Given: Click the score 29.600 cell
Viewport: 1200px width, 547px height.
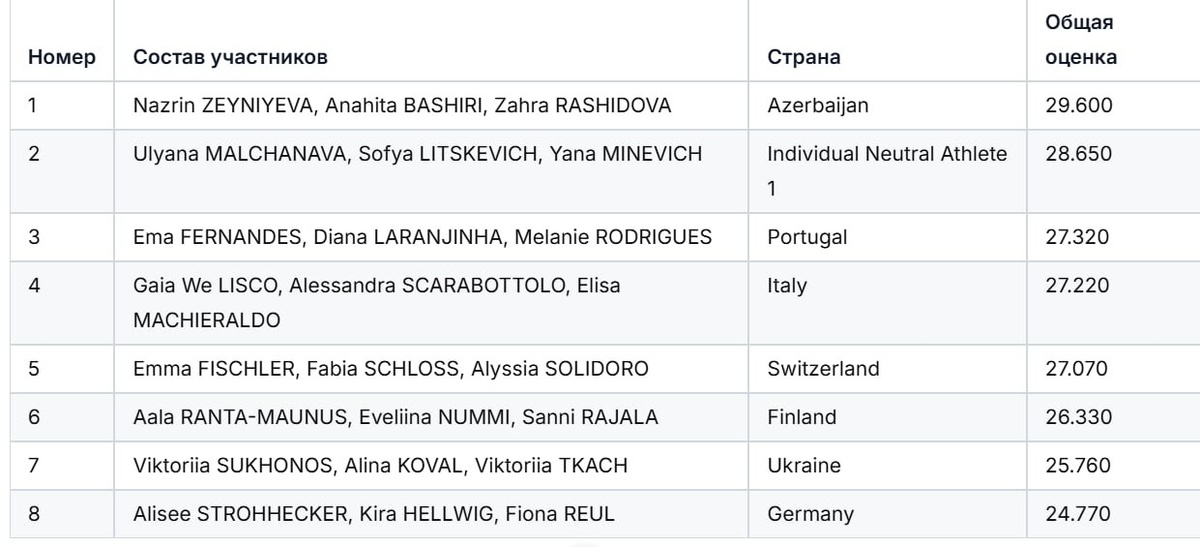Looking at the screenshot, I should [1078, 105].
